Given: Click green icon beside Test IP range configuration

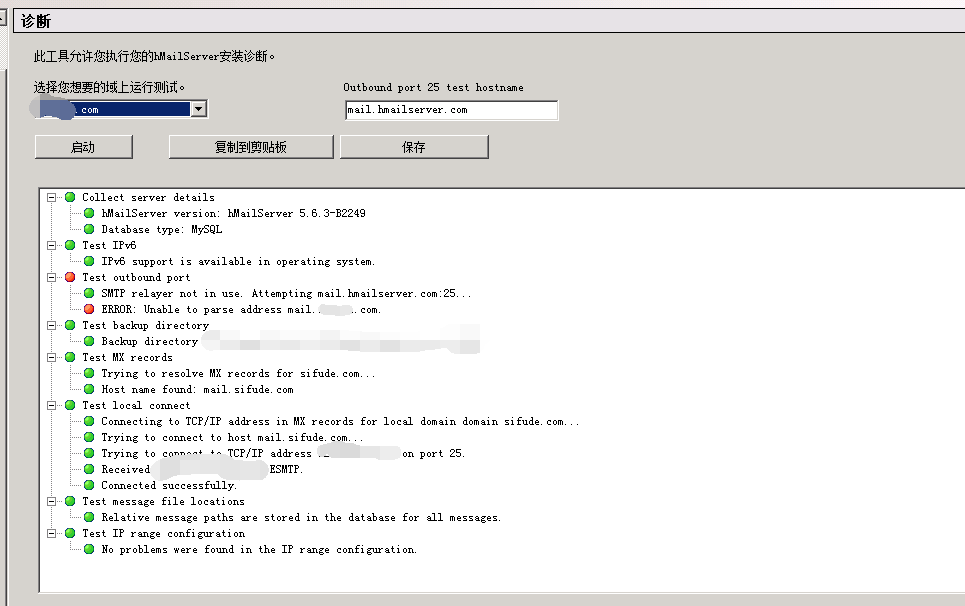Looking at the screenshot, I should (70, 533).
